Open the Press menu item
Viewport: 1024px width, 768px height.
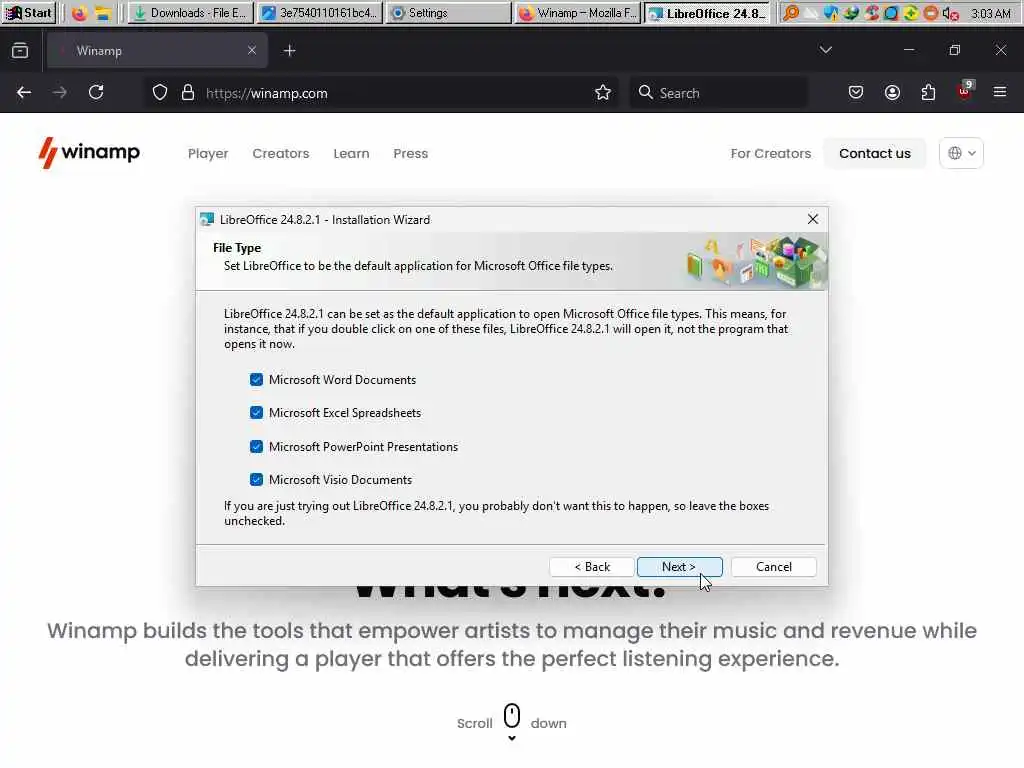click(411, 153)
